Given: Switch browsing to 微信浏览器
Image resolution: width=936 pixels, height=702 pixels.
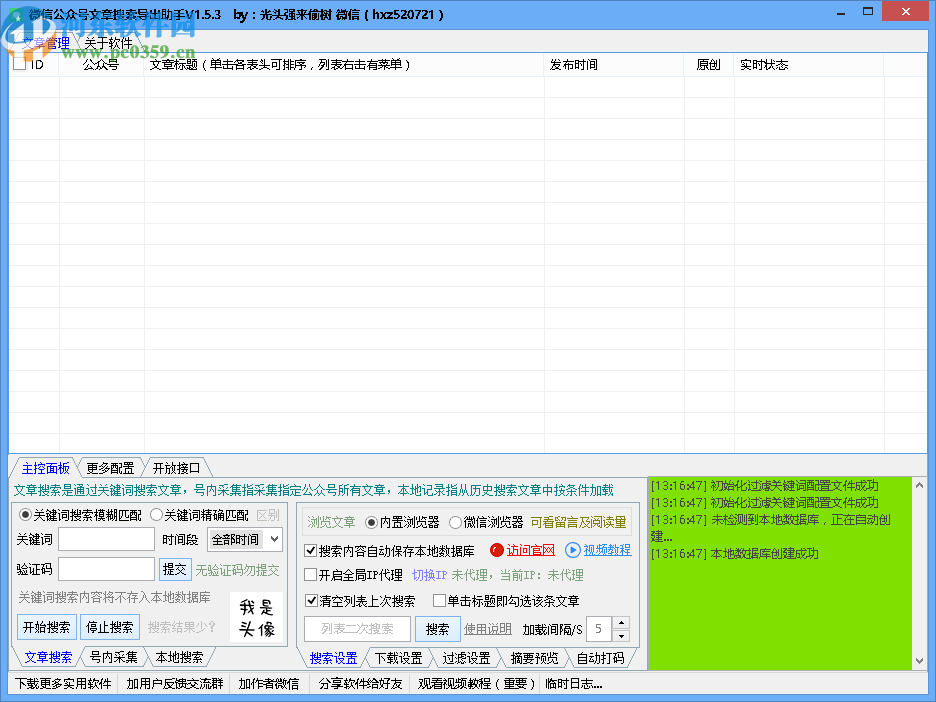Looking at the screenshot, I should point(456,522).
